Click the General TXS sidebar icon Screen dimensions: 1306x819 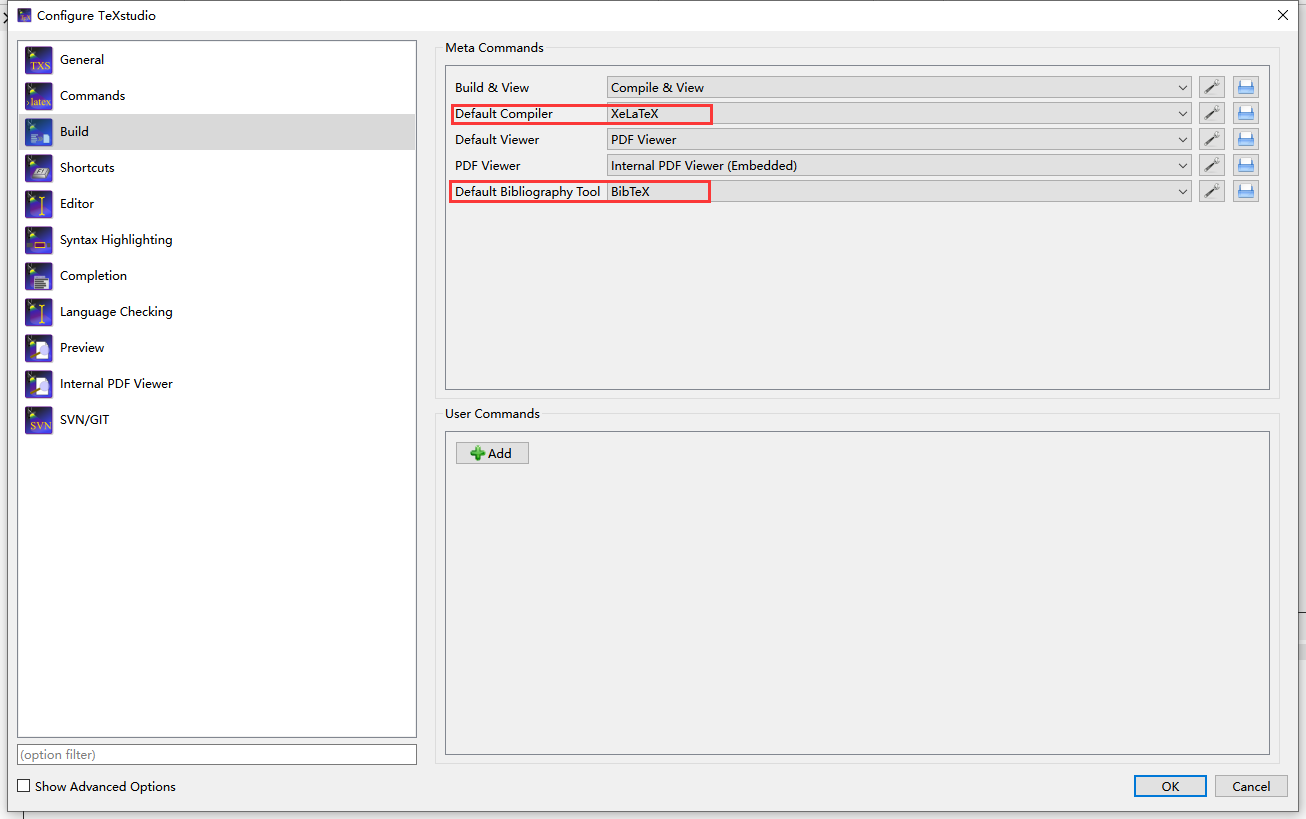click(x=39, y=60)
